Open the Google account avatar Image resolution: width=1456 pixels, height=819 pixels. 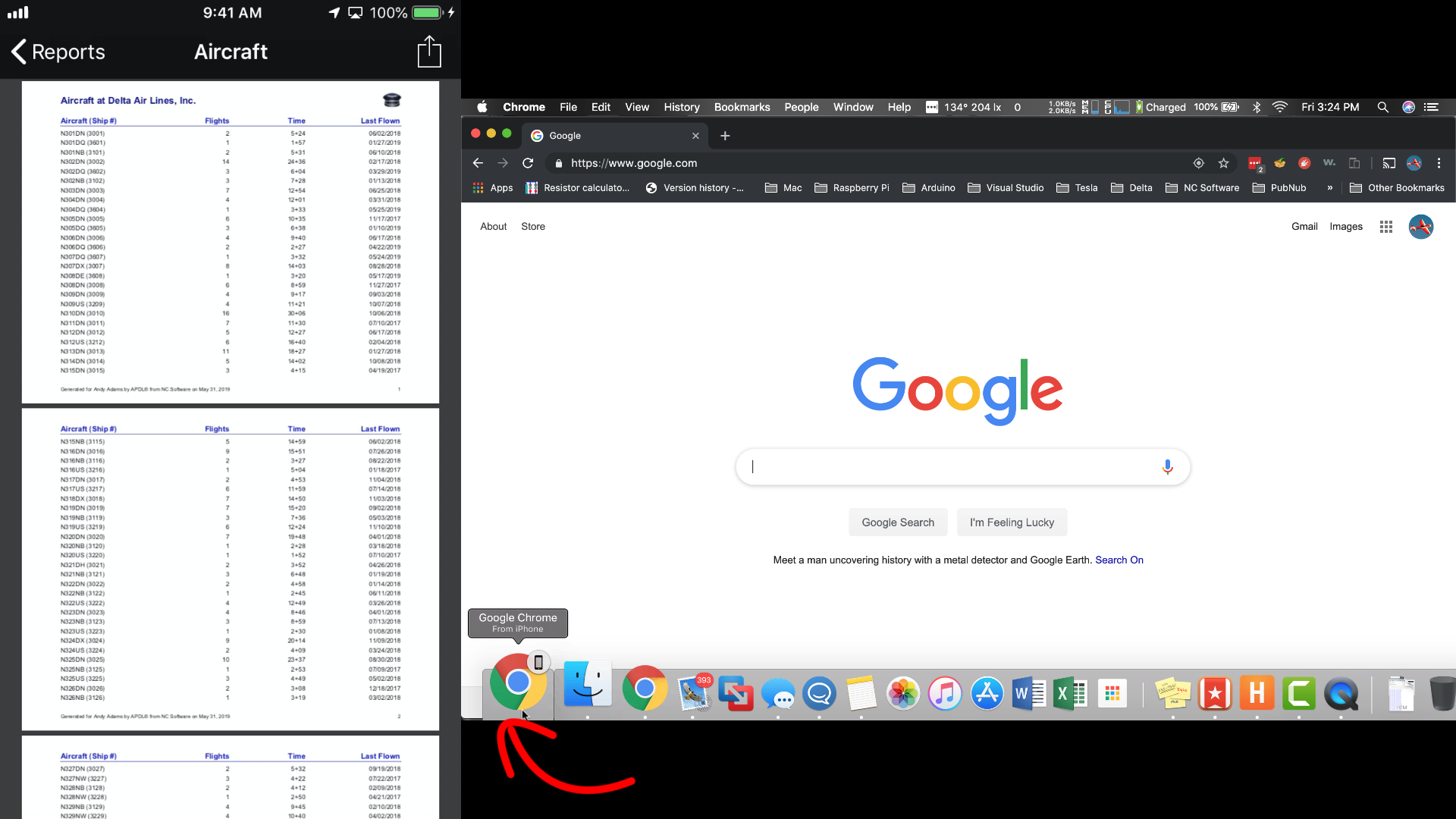coord(1421,227)
